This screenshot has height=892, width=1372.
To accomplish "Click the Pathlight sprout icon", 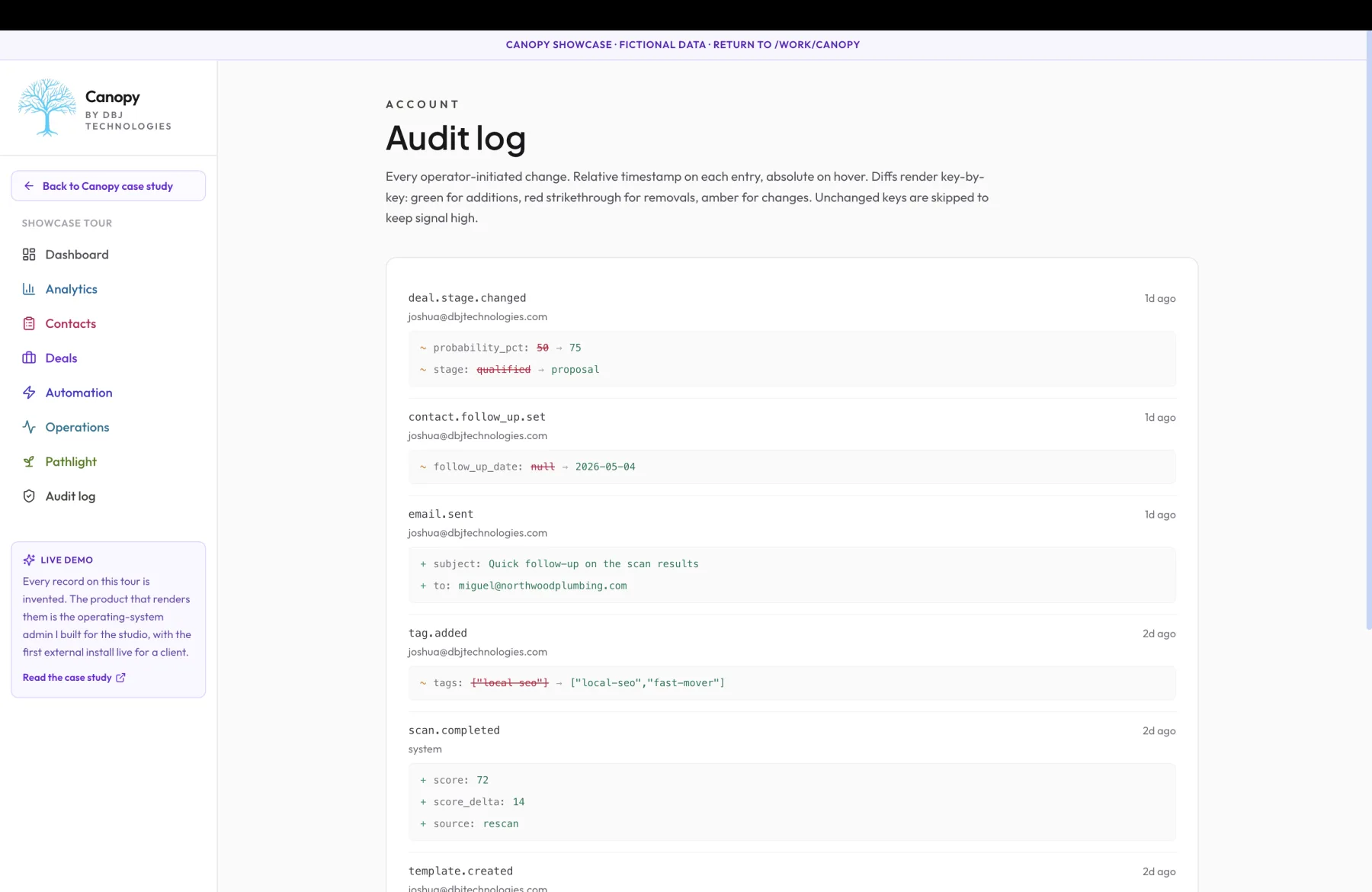I will click(x=29, y=461).
